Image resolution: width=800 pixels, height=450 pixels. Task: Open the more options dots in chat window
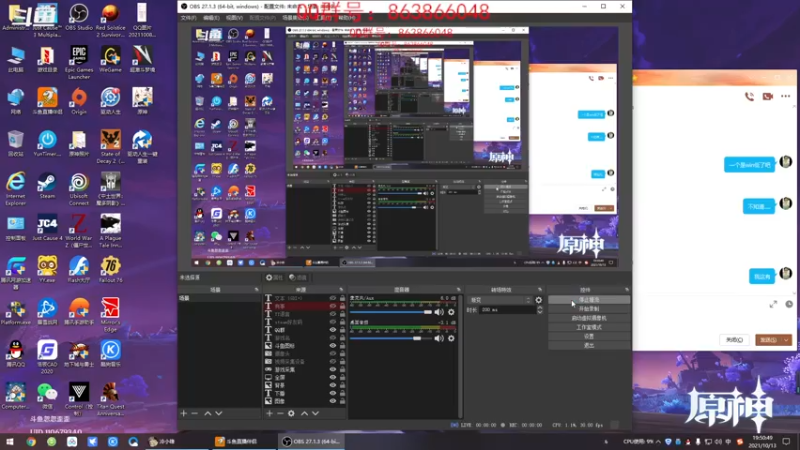(785, 96)
